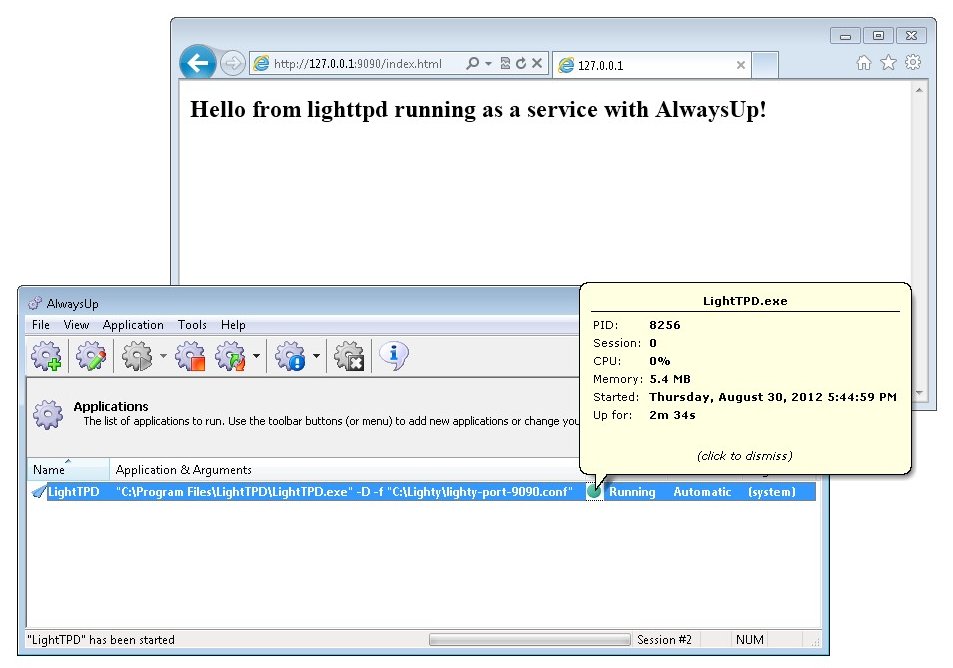Maximize the browser window
The width and height of the screenshot is (953, 668).
(x=878, y=36)
